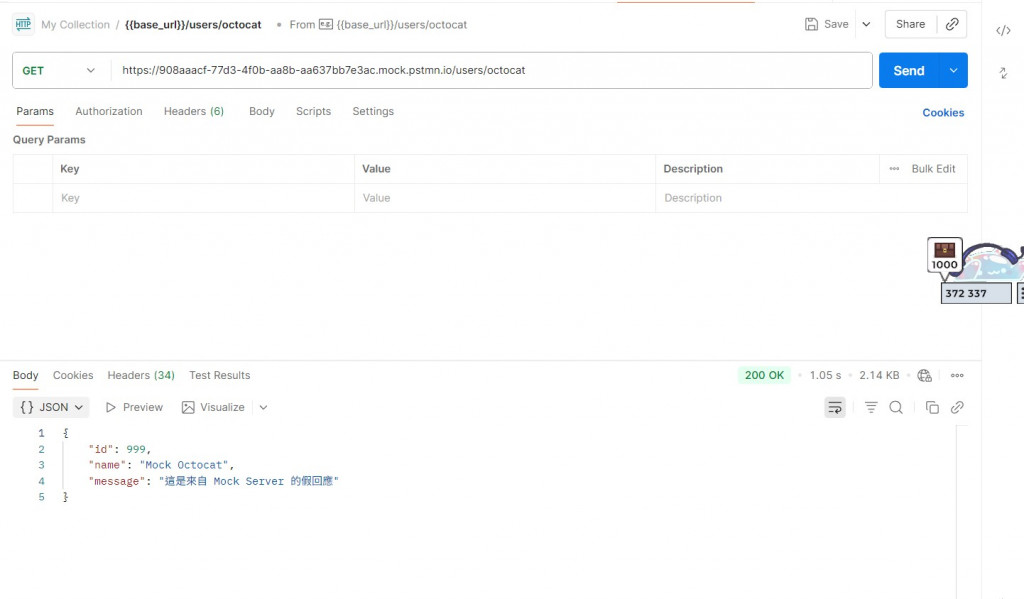Click the filter response icon
The image size is (1024, 599).
(x=871, y=407)
